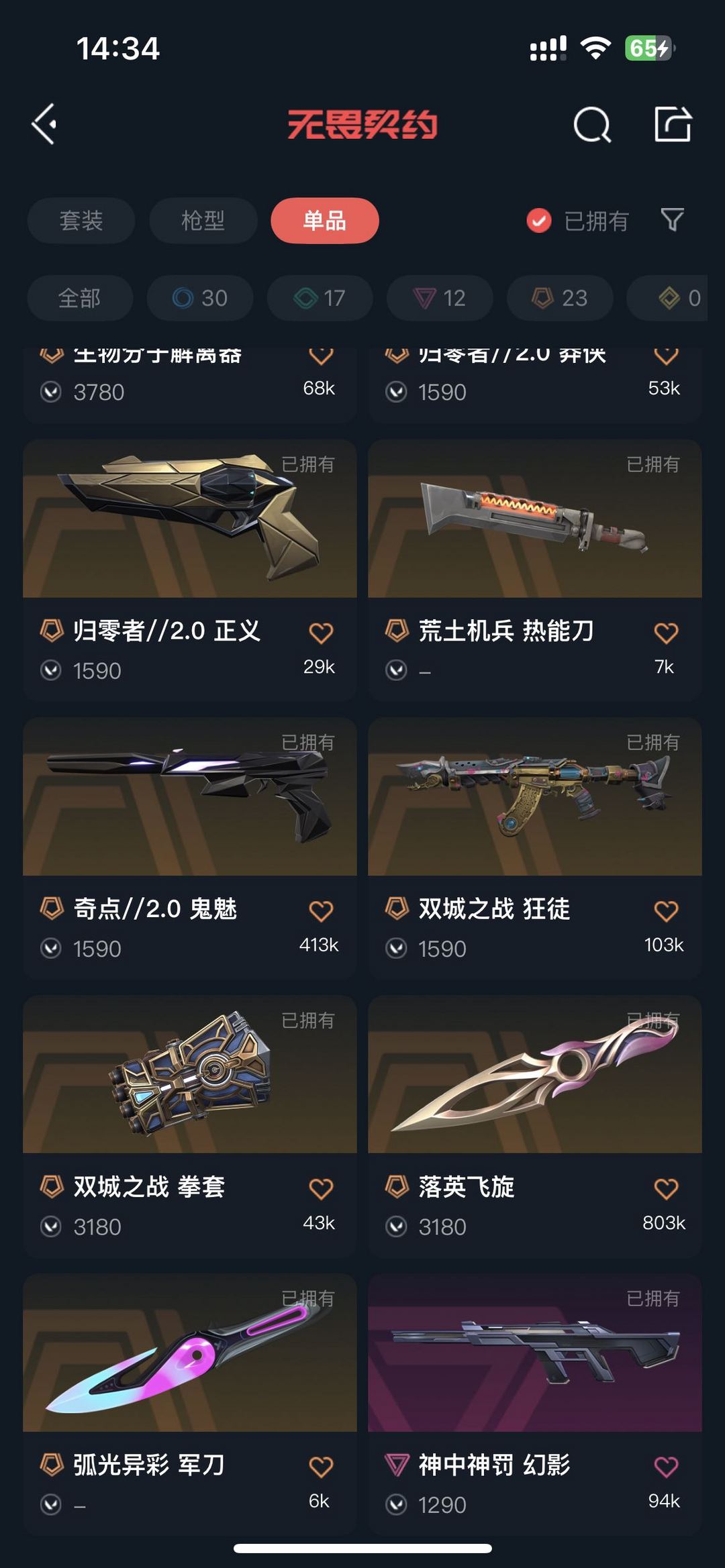Select the 单品 tab
725x1568 pixels.
tap(325, 221)
